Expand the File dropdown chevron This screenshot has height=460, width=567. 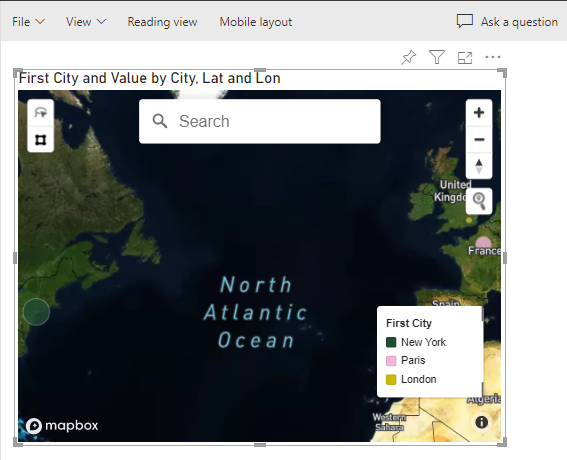40,22
